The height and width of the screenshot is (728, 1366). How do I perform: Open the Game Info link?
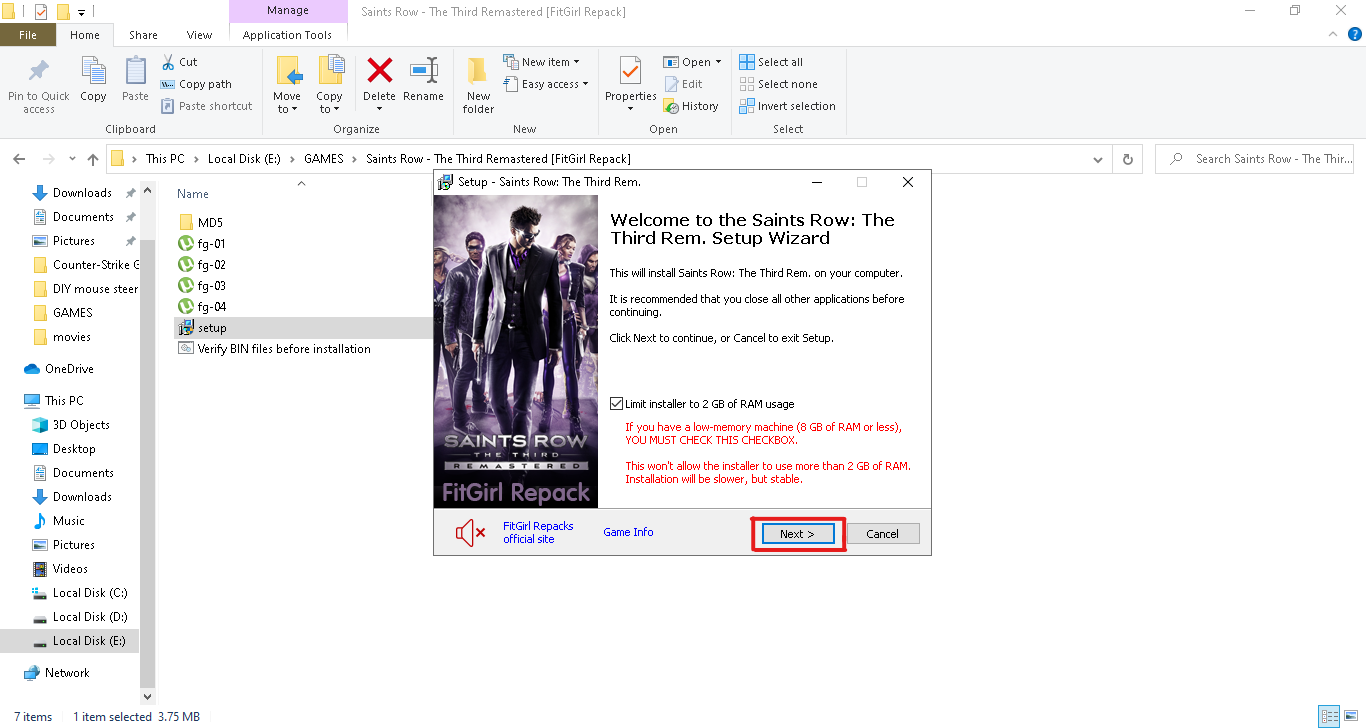click(x=628, y=532)
